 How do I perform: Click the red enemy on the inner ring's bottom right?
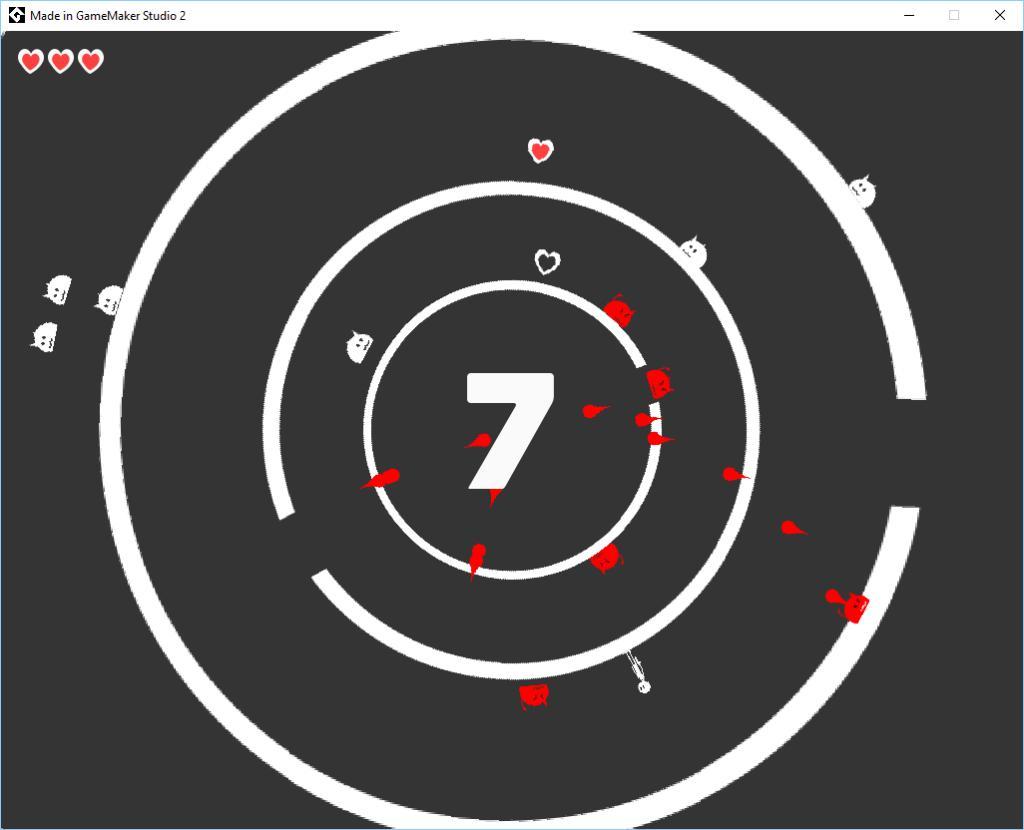click(605, 558)
